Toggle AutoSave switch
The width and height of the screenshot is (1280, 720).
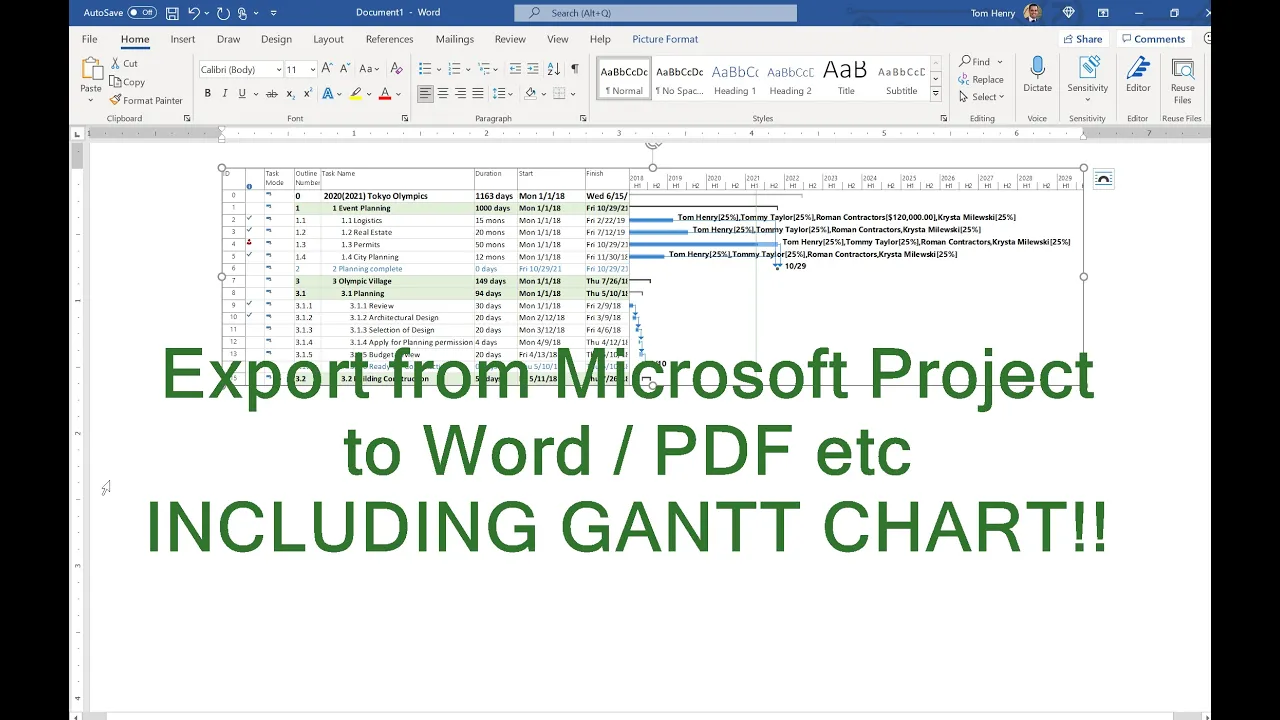pos(142,13)
